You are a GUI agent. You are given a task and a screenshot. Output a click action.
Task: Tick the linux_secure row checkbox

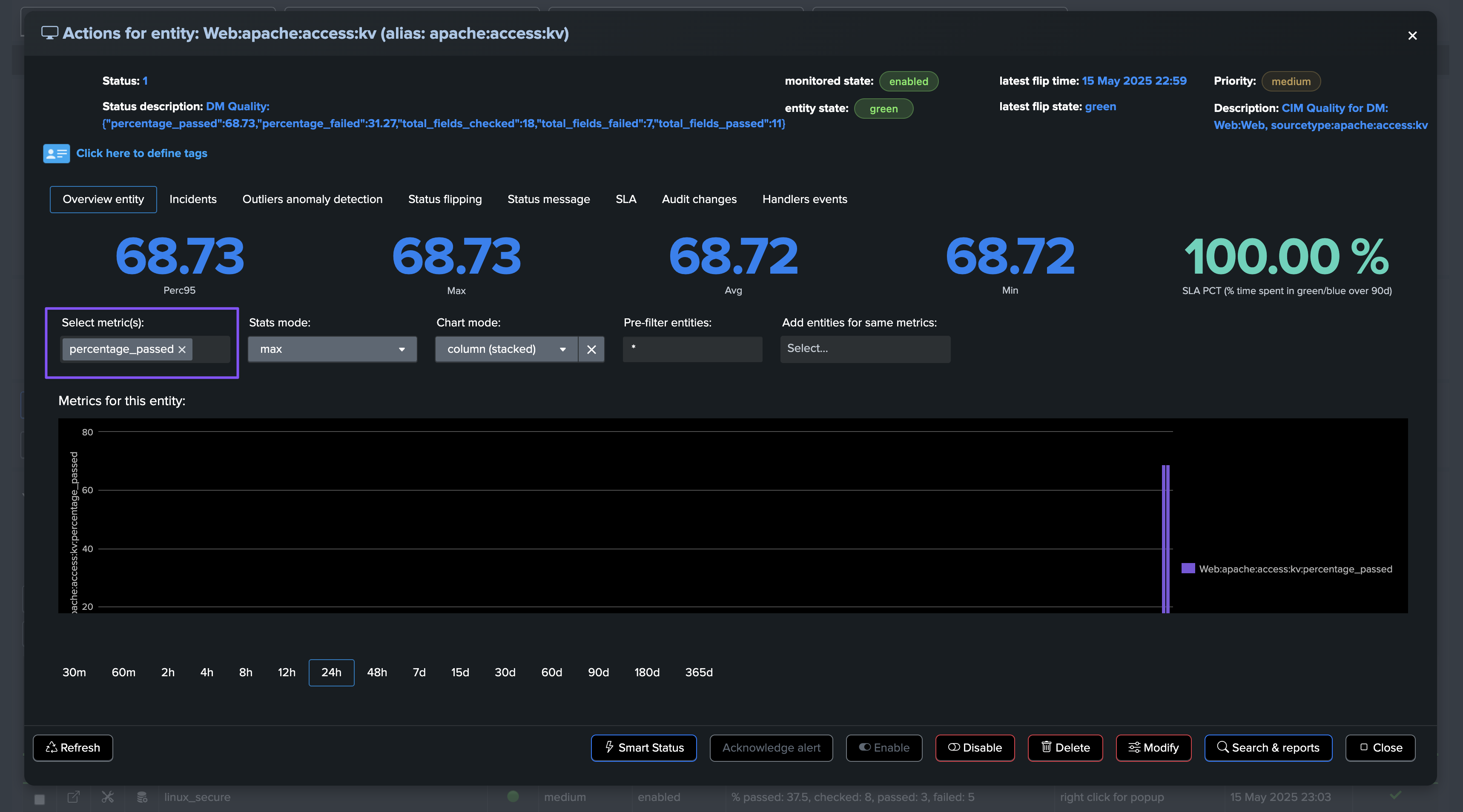39,799
